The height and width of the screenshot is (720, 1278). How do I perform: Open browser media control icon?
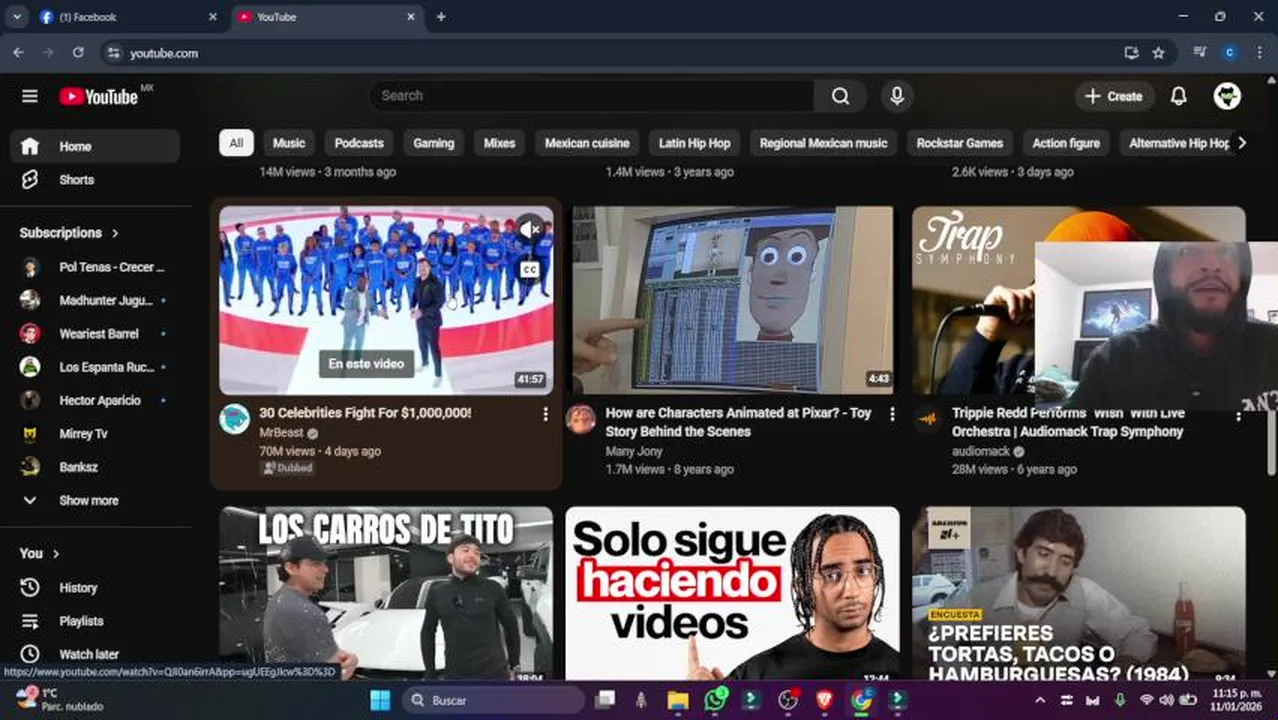[x=1199, y=53]
